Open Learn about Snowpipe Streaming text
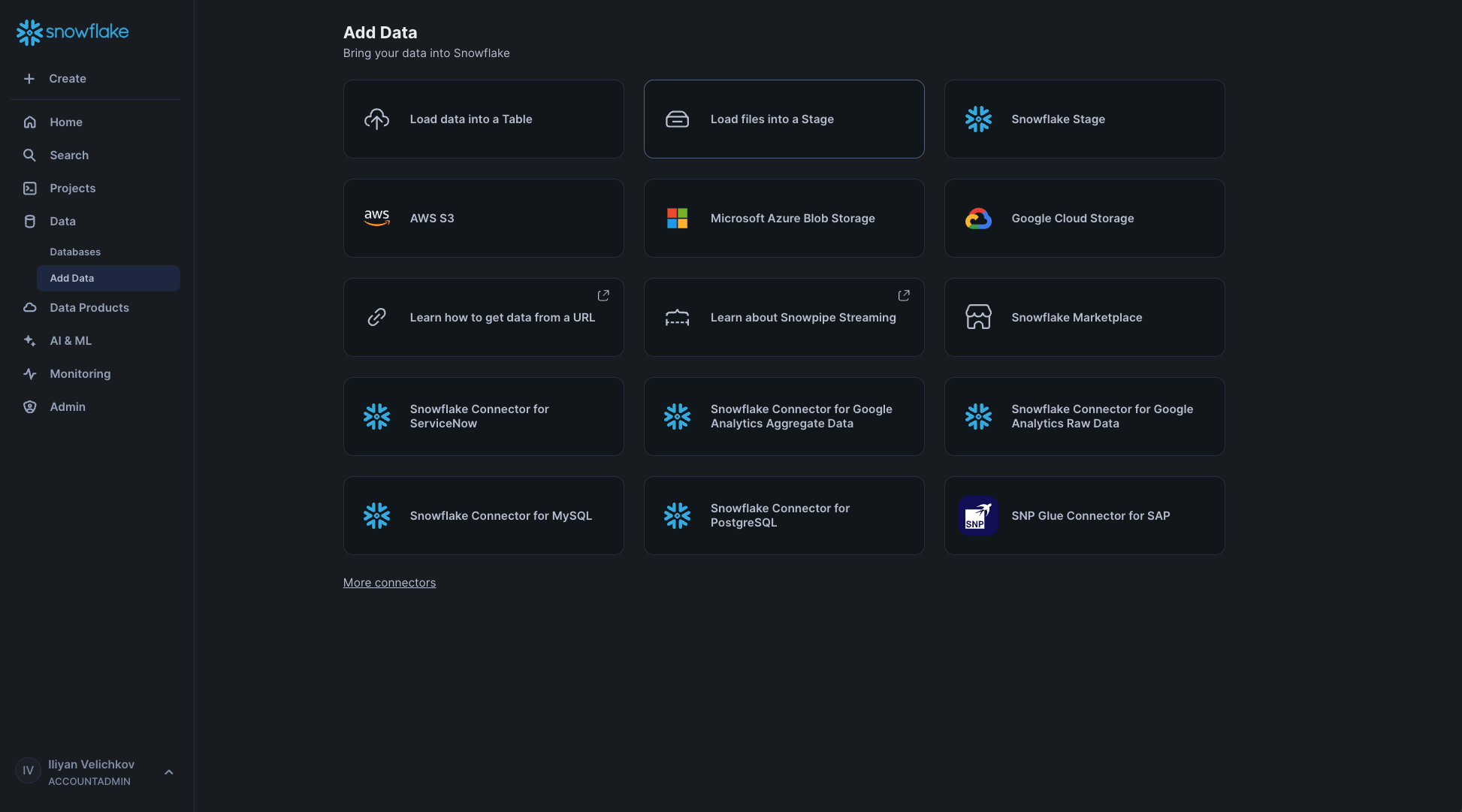This screenshot has width=1462, height=812. coord(803,318)
